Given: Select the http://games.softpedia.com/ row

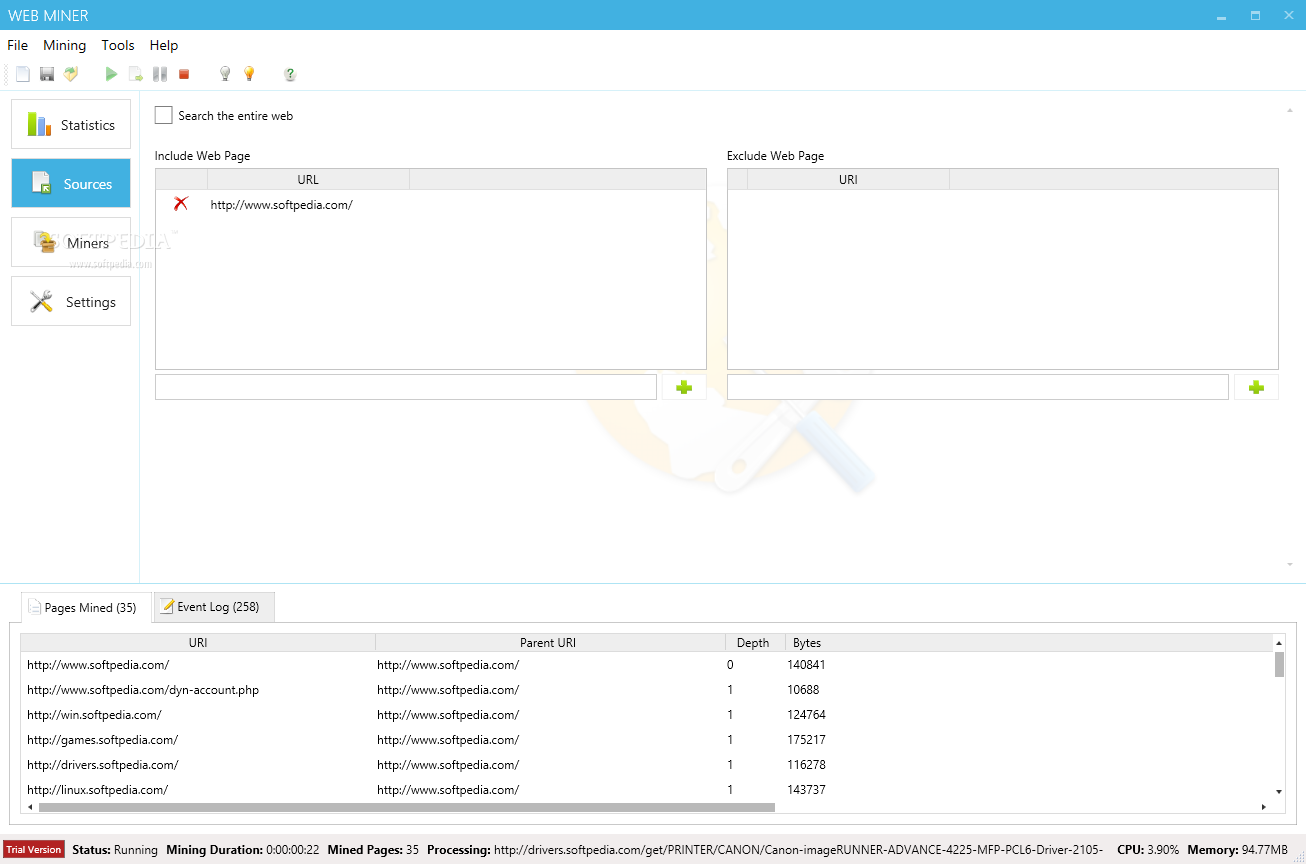Looking at the screenshot, I should click(646, 740).
